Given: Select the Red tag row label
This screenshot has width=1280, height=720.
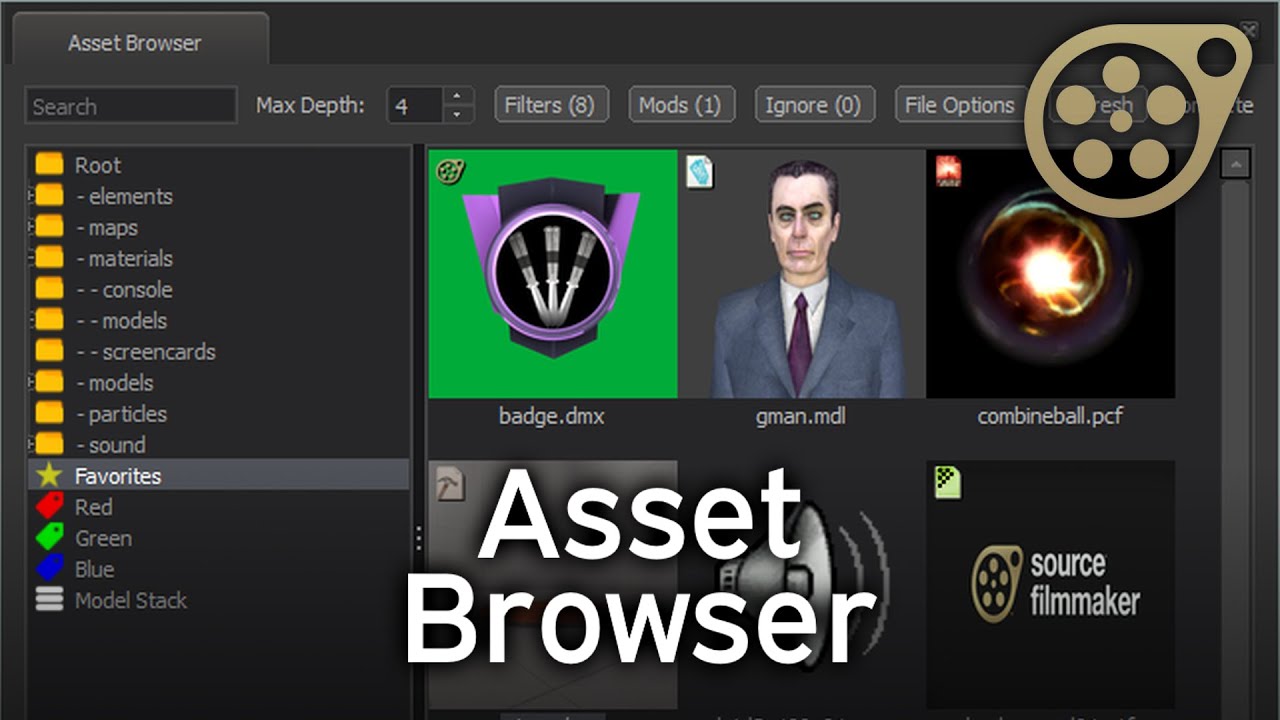Looking at the screenshot, I should (94, 507).
